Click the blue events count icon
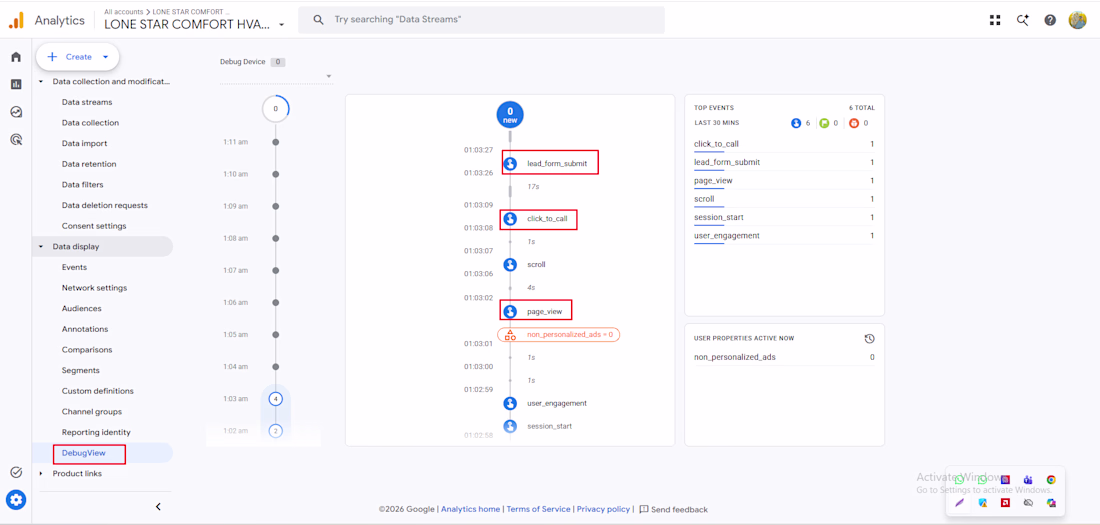Viewport: 1100px width, 525px height. (x=796, y=123)
